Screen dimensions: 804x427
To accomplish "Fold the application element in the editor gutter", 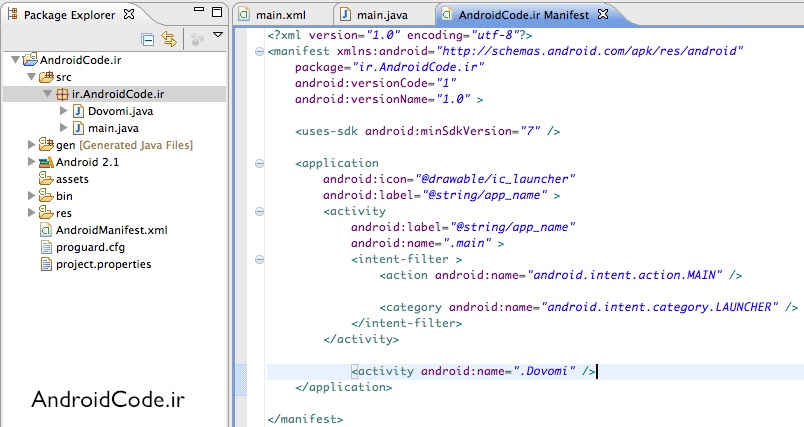I will click(260, 163).
